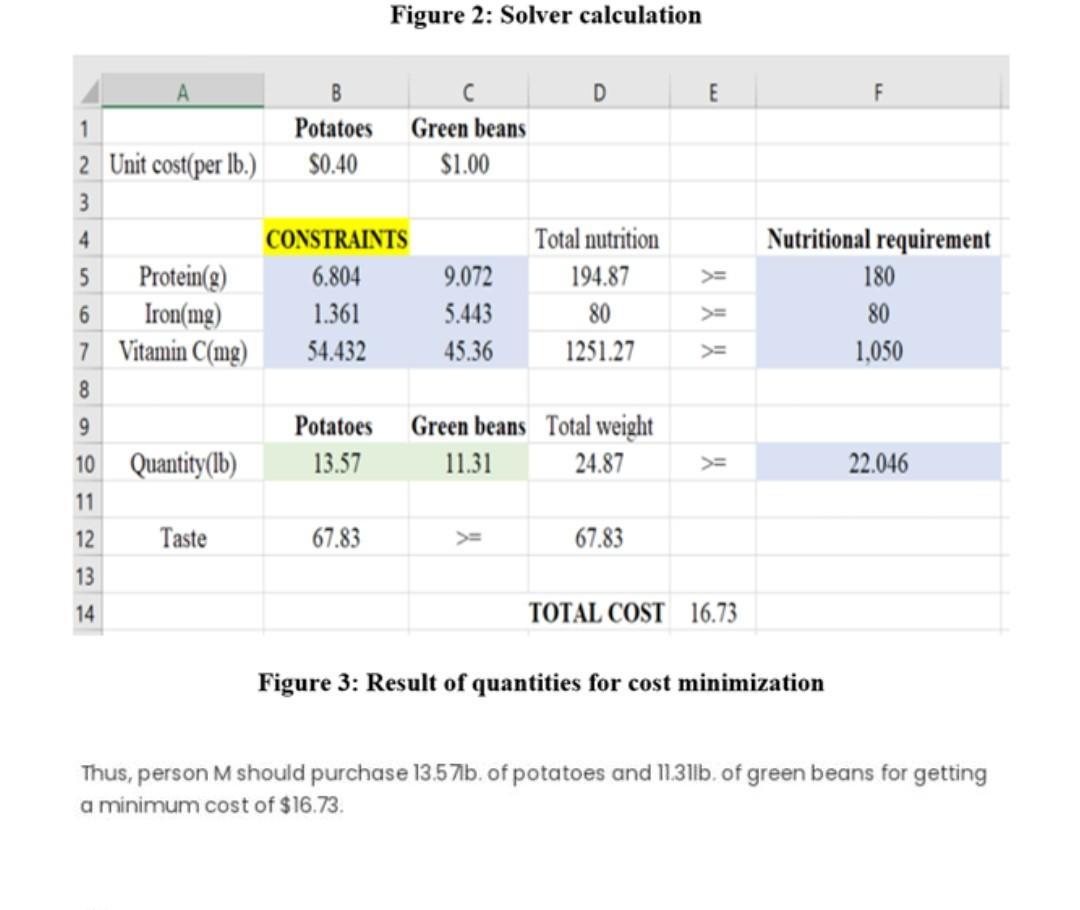The image size is (1080, 910).
Task: Click the Iron(mg) total nutrition cell showing 80
Action: [x=598, y=314]
